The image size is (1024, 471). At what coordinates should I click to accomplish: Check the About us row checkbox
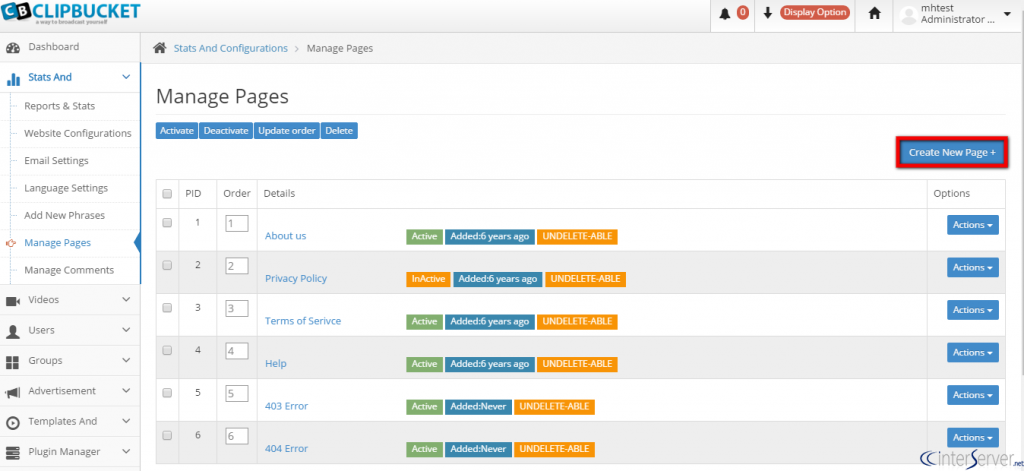click(x=167, y=223)
